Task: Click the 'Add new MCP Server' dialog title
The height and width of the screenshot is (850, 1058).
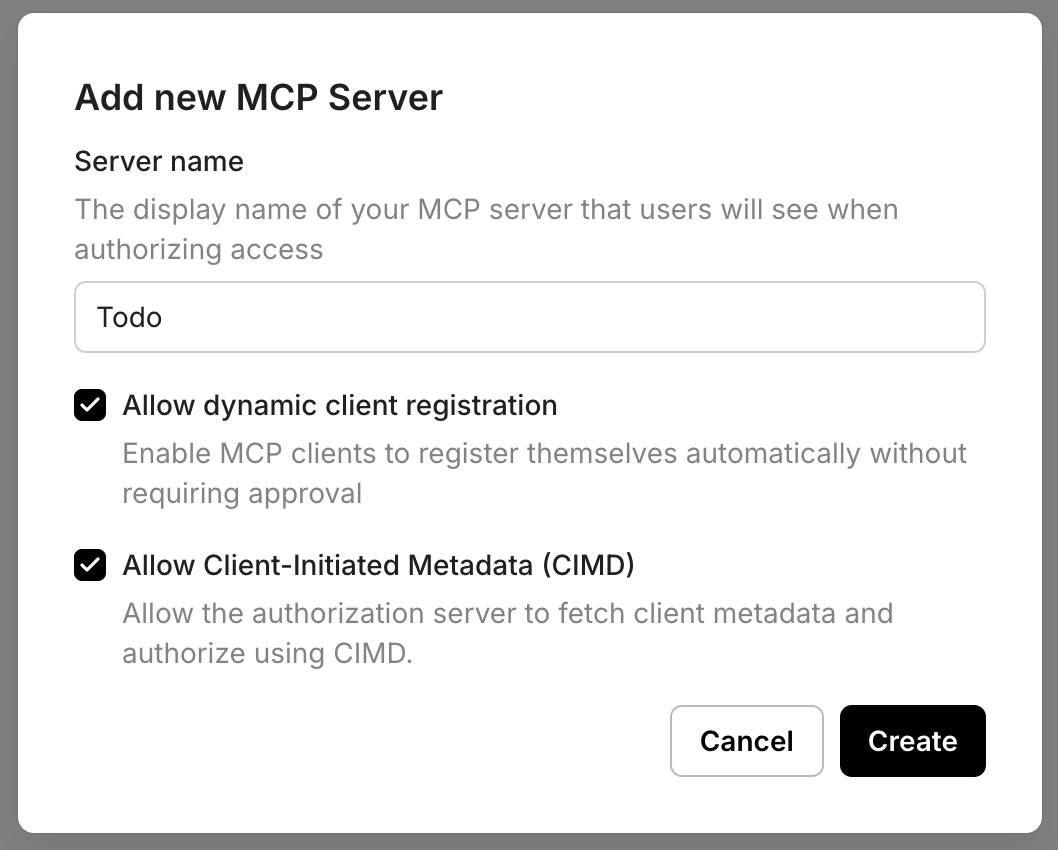Action: pyautogui.click(x=258, y=97)
